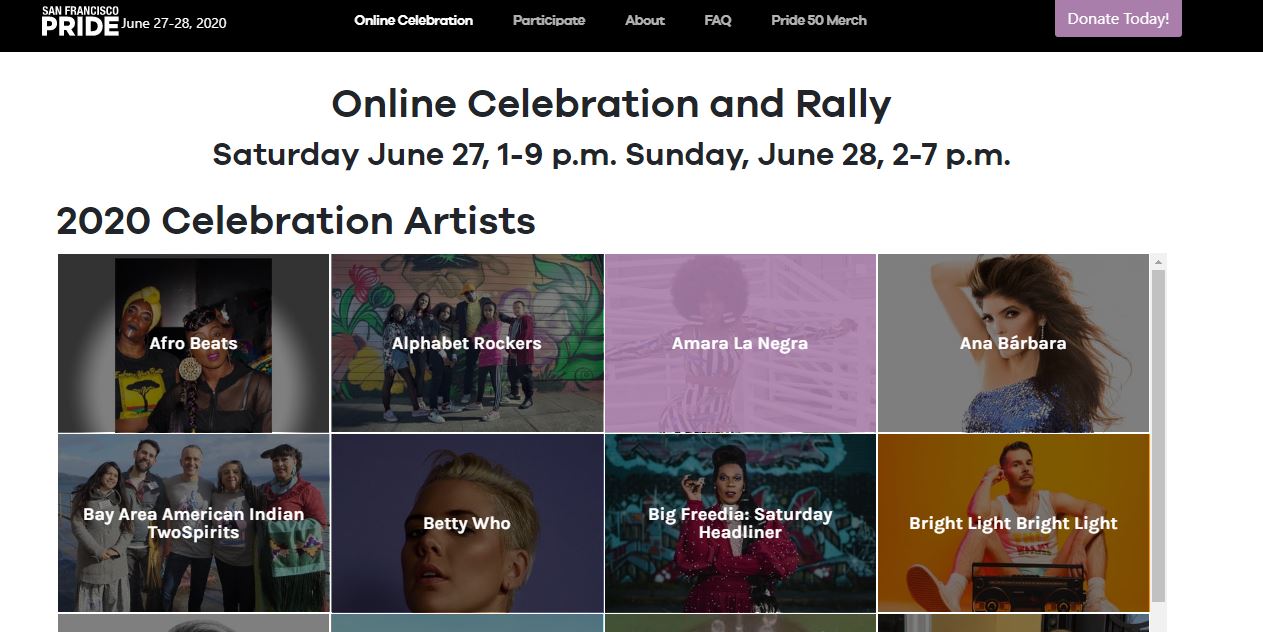Open the Online Celebration menu item
Viewport: 1263px width, 632px height.
pyautogui.click(x=413, y=20)
